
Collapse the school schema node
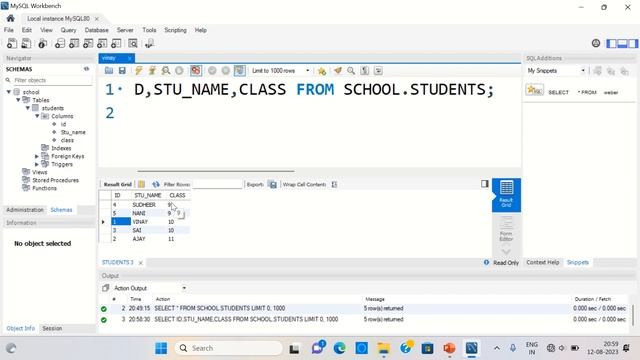(9, 92)
